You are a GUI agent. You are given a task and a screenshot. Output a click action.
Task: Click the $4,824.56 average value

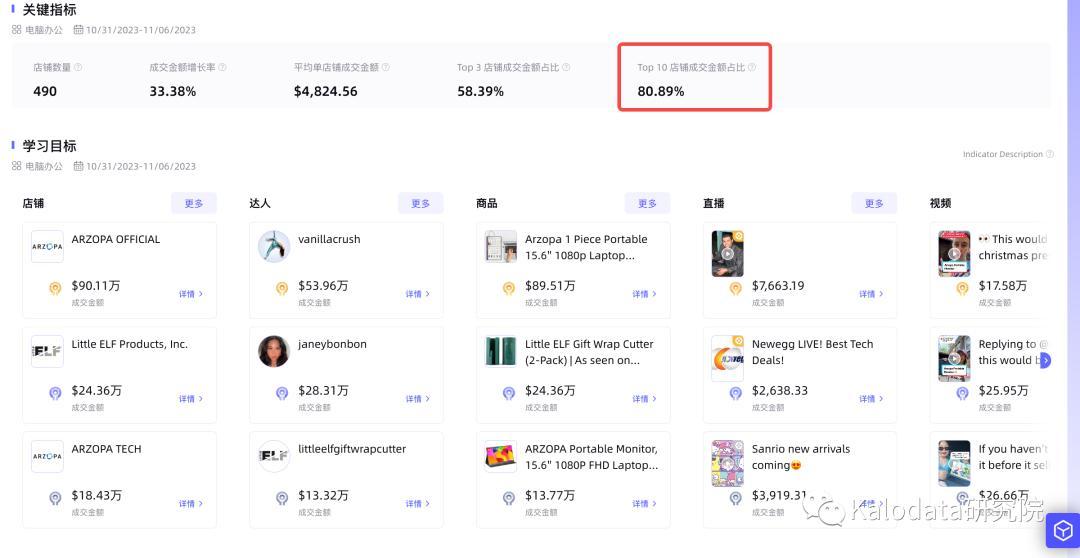click(326, 91)
